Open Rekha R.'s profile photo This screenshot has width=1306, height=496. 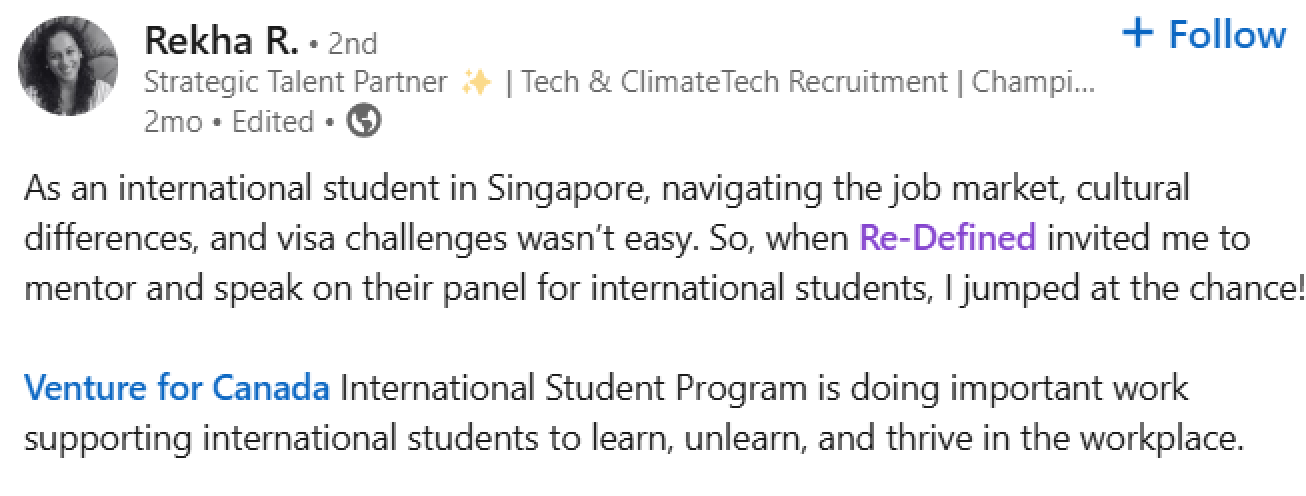click(68, 66)
